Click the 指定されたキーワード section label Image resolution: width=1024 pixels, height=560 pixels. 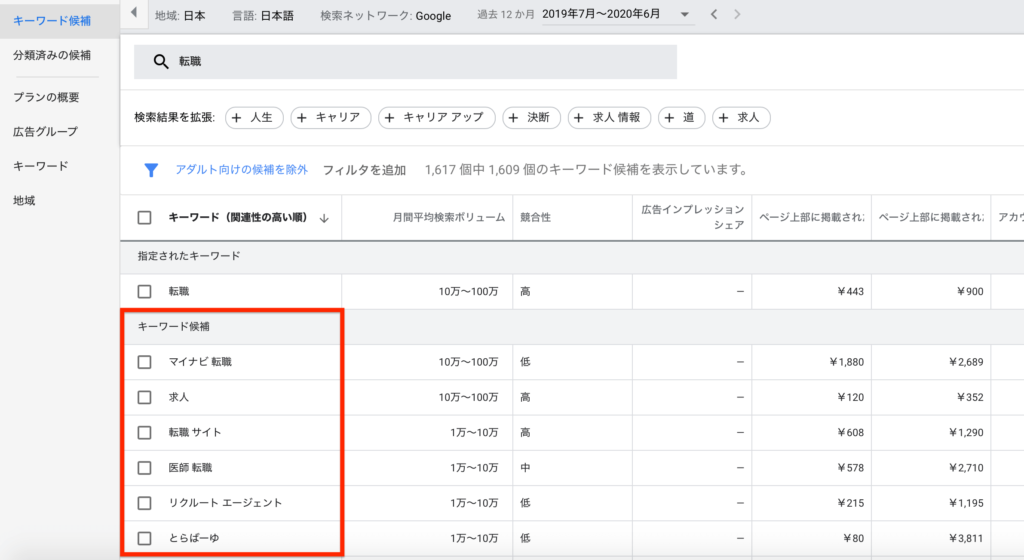189,257
